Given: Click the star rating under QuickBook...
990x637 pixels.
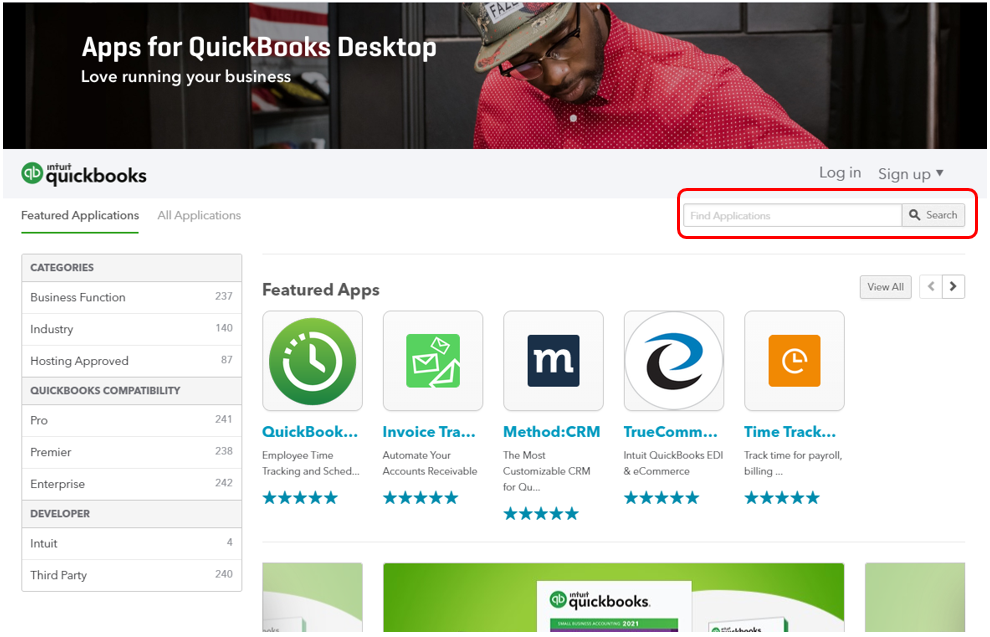Looking at the screenshot, I should point(300,498).
